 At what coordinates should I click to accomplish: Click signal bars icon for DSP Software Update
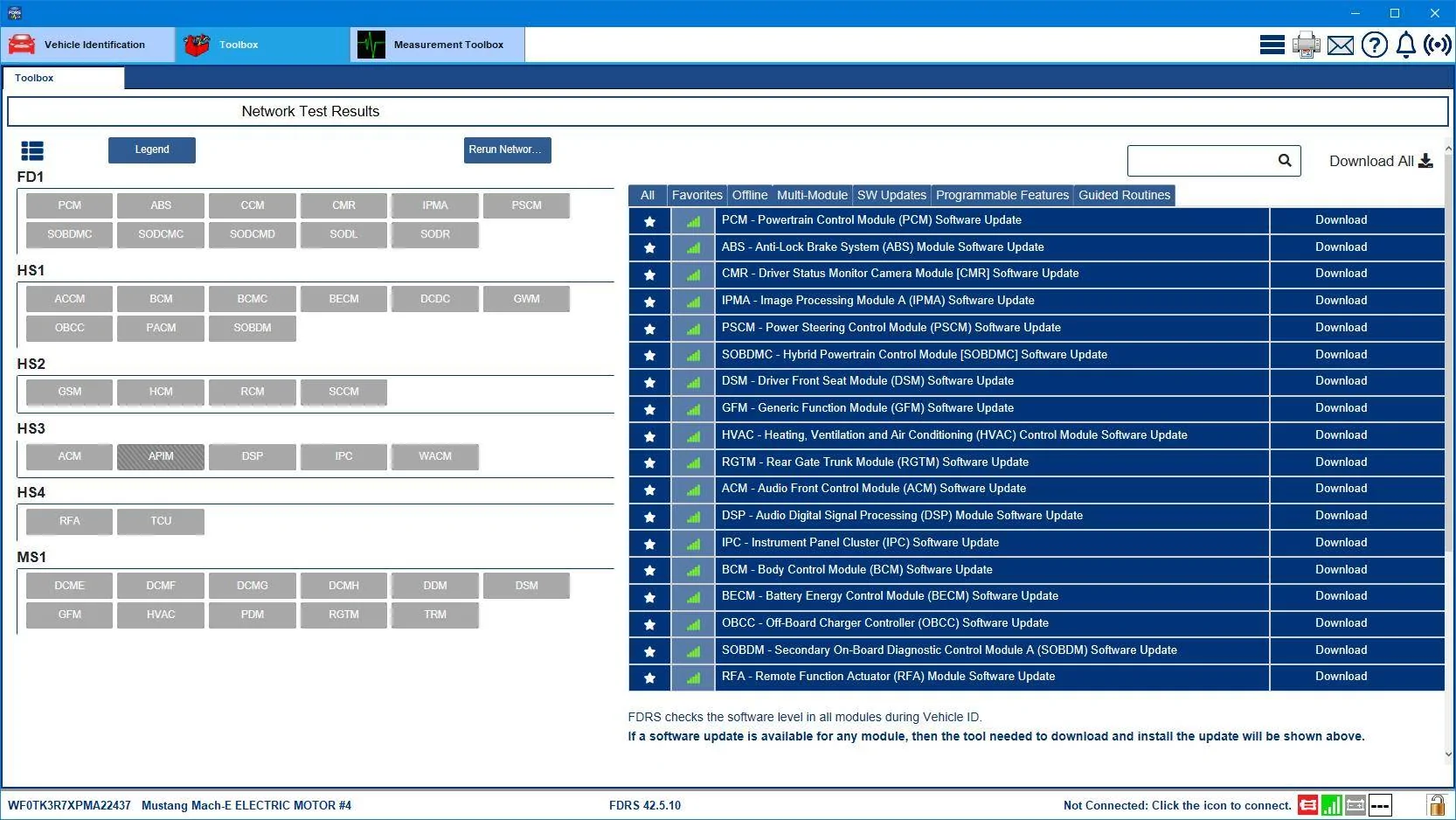(x=693, y=517)
